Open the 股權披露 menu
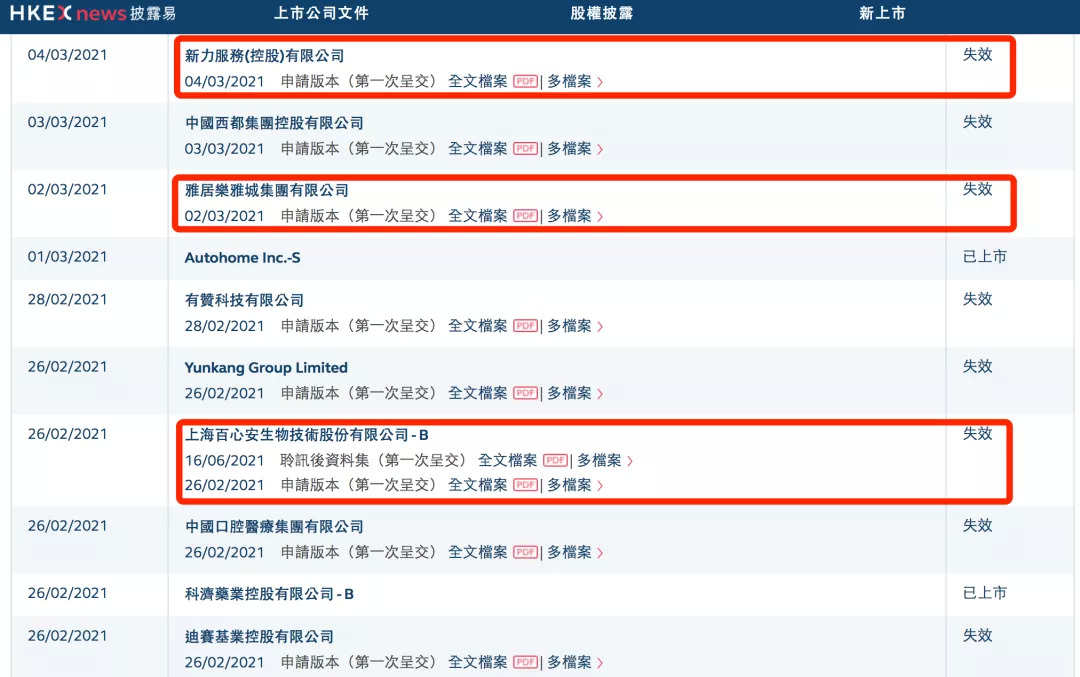Image resolution: width=1080 pixels, height=677 pixels. (x=602, y=13)
